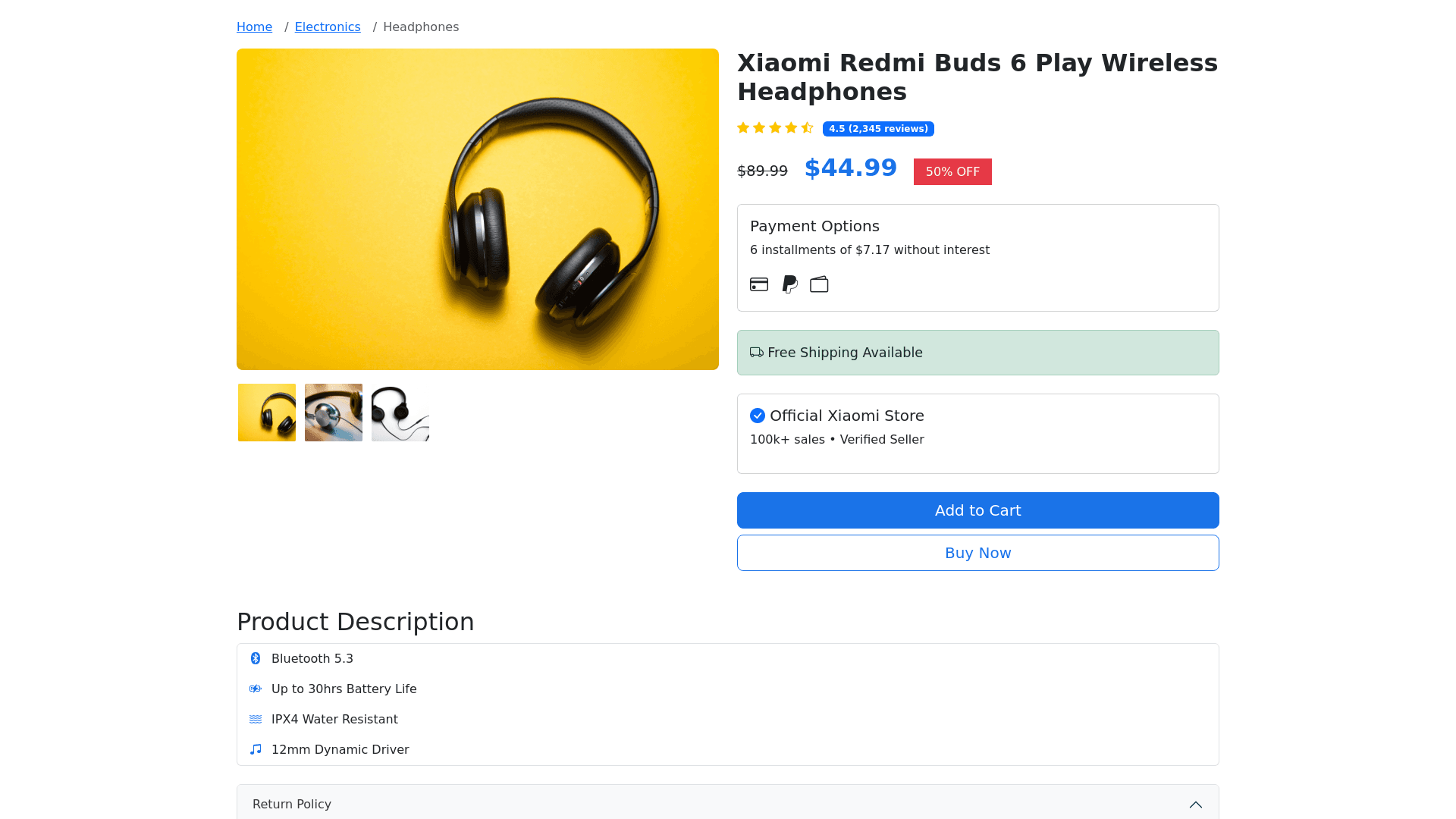Screen dimensions: 1456x819
Task: Click the PayPal payment icon
Action: [x=789, y=284]
